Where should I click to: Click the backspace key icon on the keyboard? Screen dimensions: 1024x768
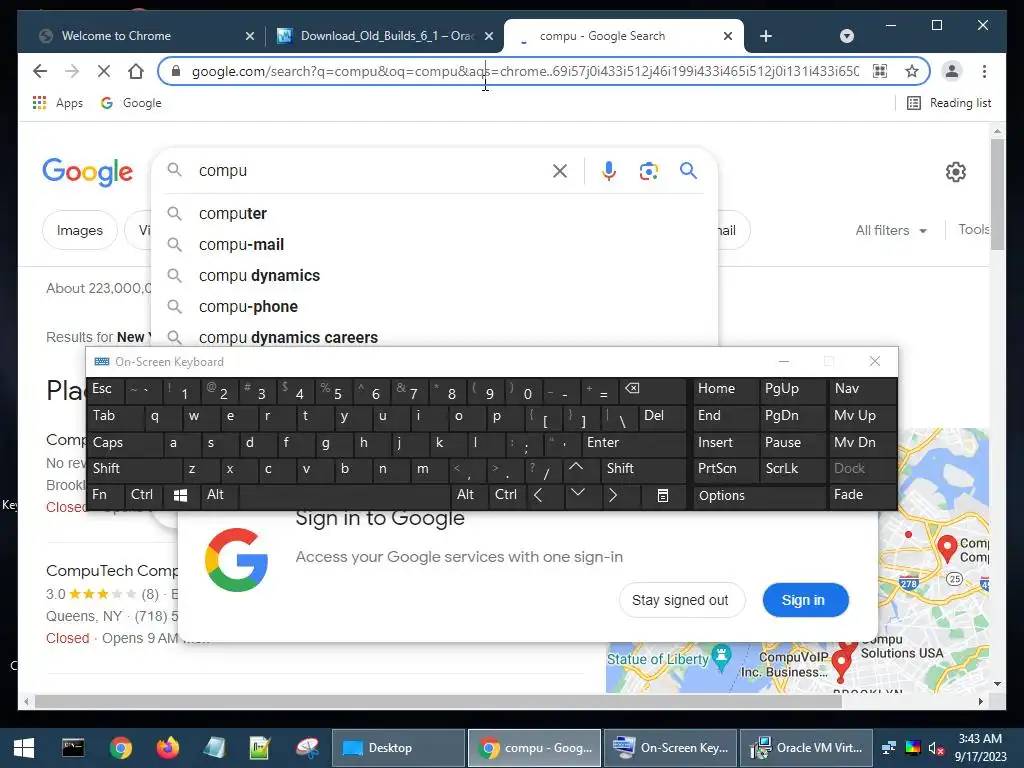point(652,389)
